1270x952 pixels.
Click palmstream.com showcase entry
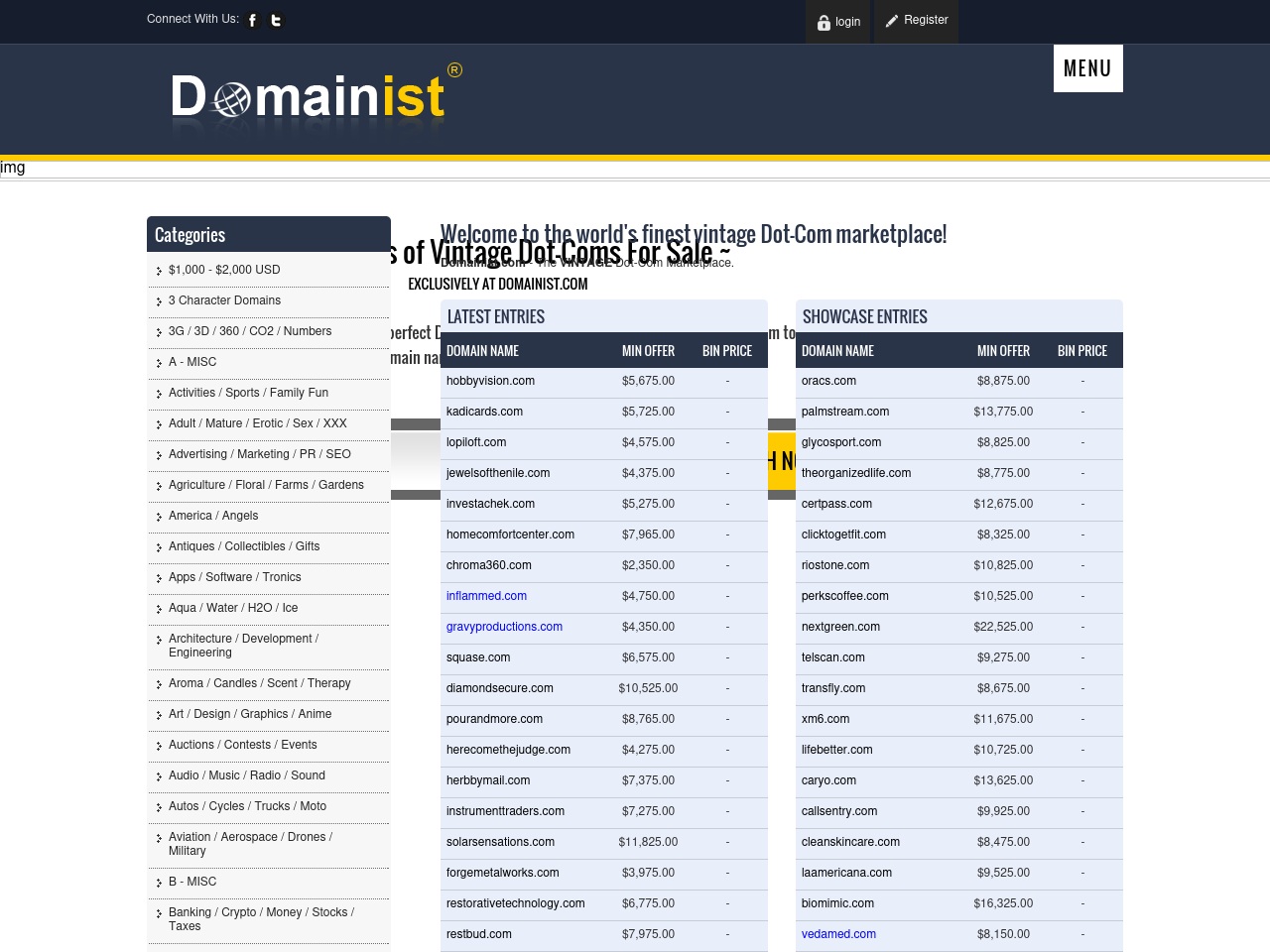(x=845, y=412)
